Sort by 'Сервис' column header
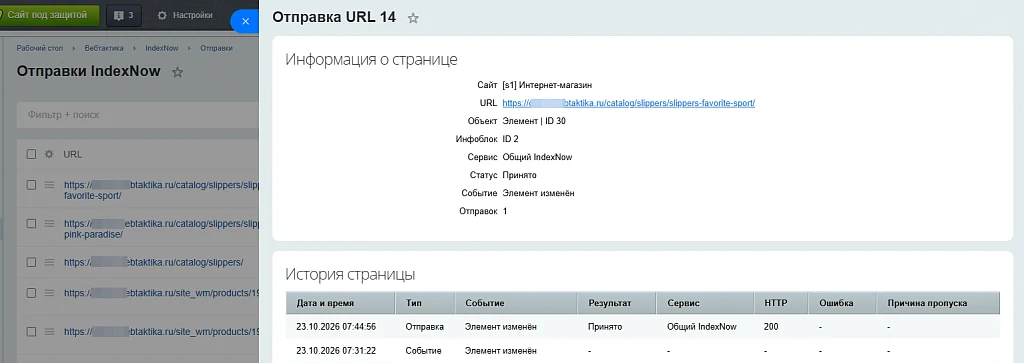The image size is (1024, 363). pos(705,303)
